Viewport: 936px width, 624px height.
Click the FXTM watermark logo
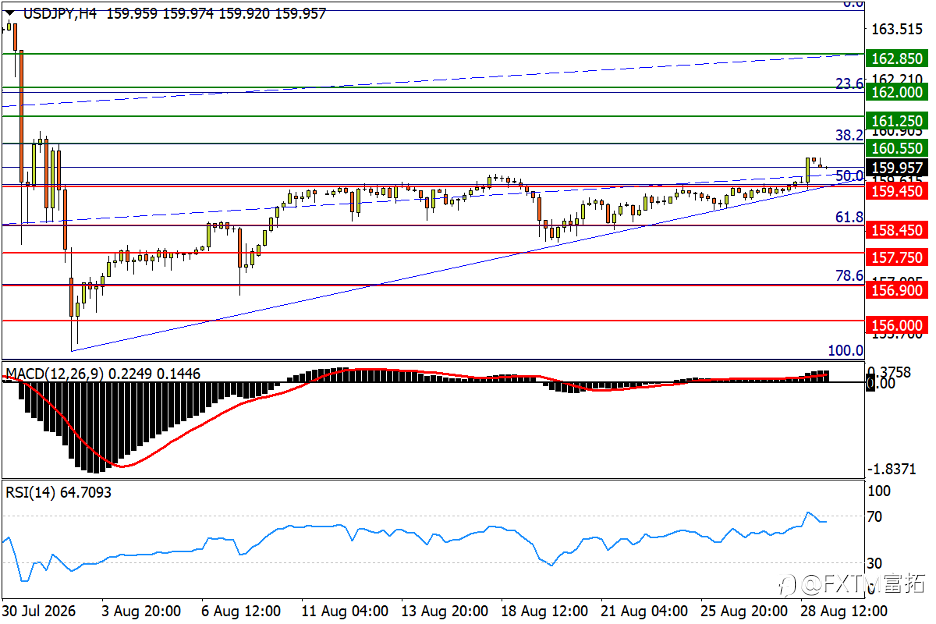click(852, 583)
